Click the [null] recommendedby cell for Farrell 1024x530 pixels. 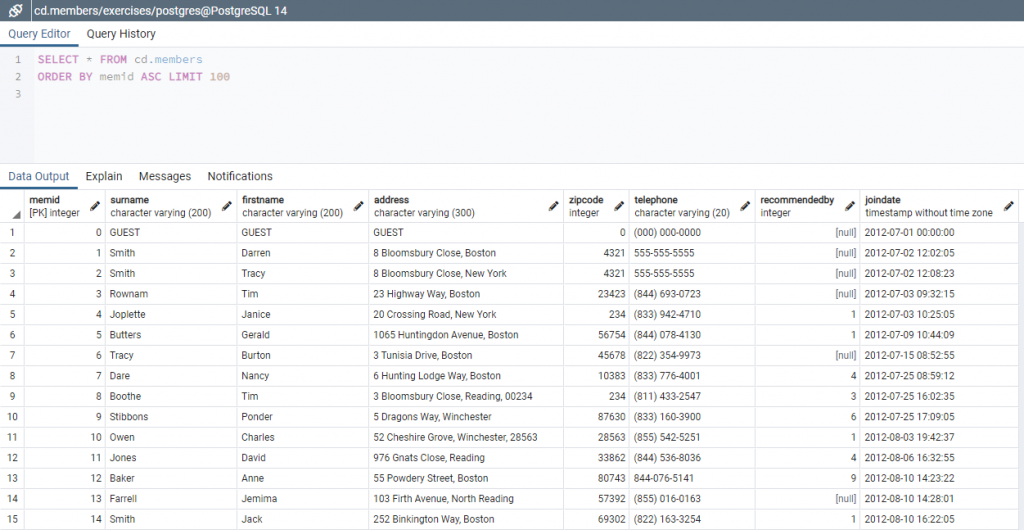[x=808, y=499]
